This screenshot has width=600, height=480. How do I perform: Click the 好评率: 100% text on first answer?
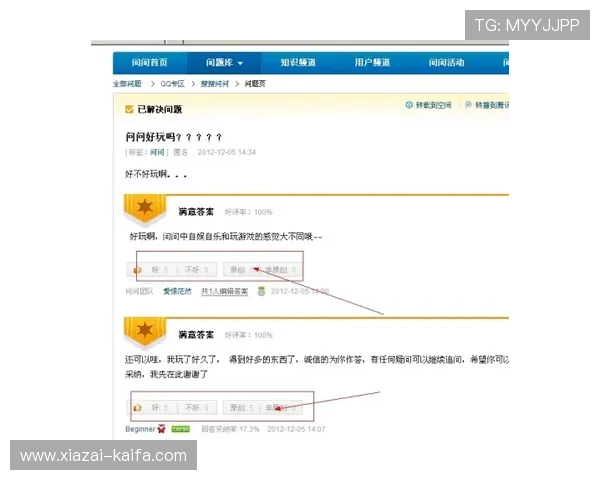248,212
